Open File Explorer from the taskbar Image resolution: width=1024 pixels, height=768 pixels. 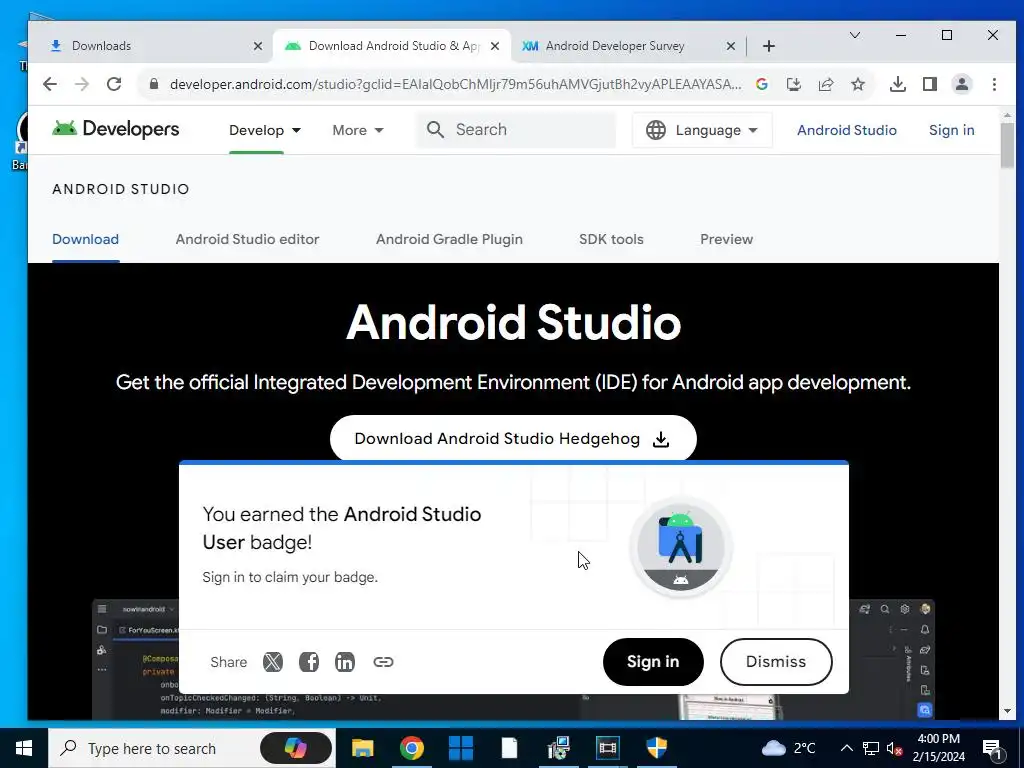362,748
